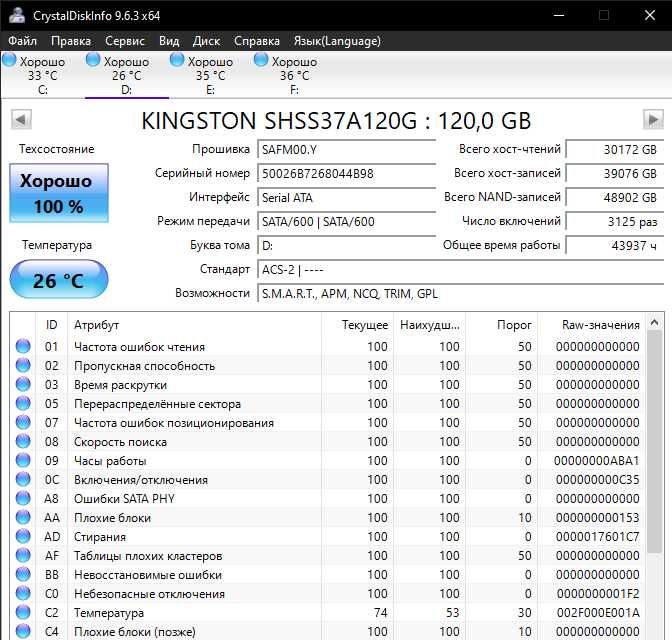This screenshot has height=640, width=672.
Task: Click raw value 000000000C35
Action: pyautogui.click(x=597, y=480)
